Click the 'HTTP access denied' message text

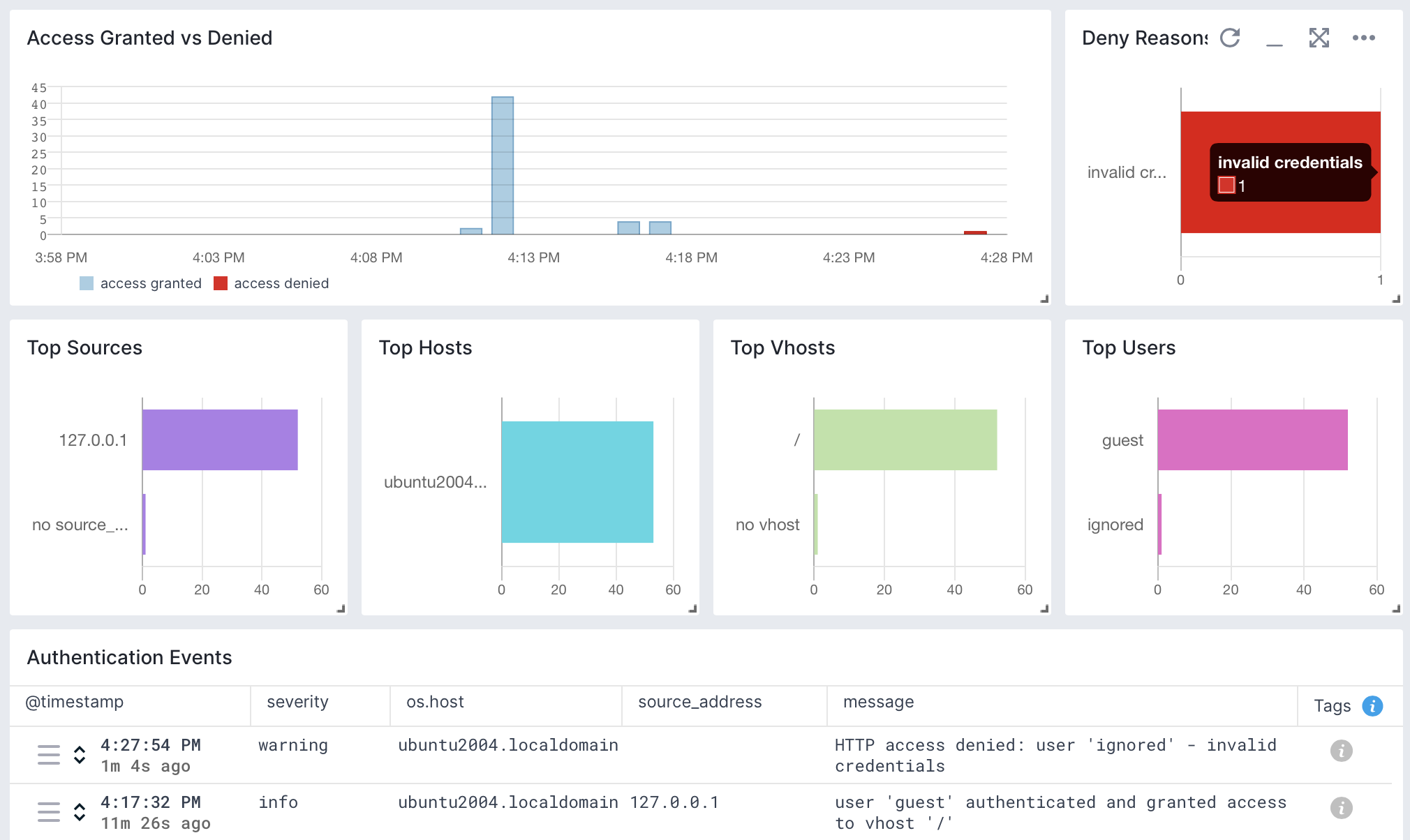click(x=1055, y=756)
